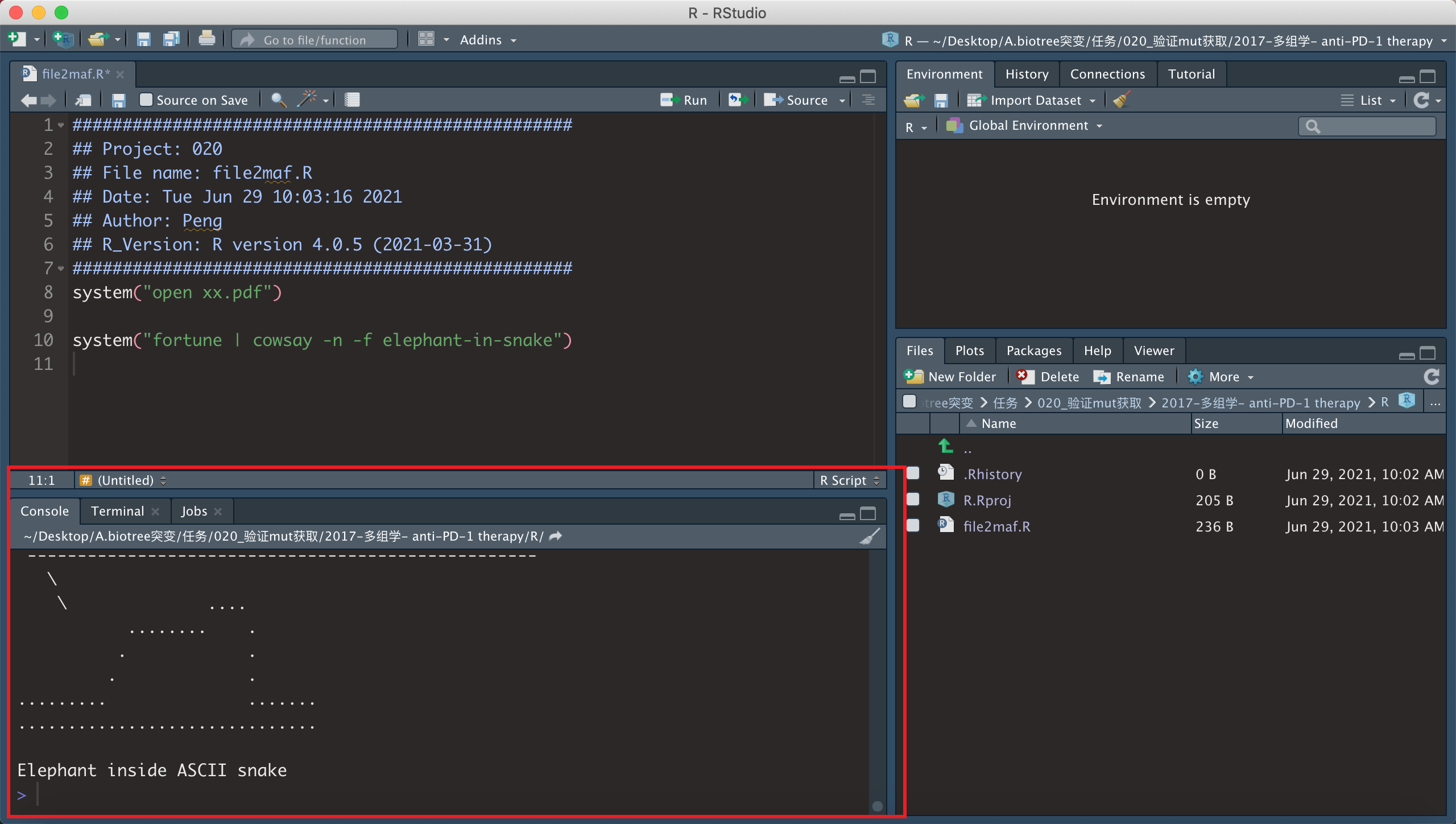Open the Tutorial tab
The width and height of the screenshot is (1456, 824).
click(x=1192, y=74)
